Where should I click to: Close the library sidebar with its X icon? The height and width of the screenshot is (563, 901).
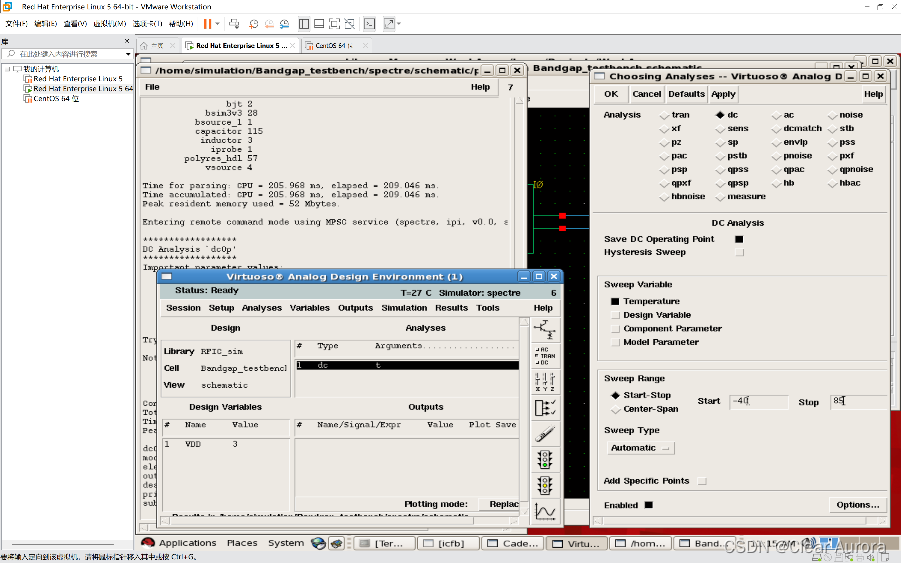click(x=127, y=41)
